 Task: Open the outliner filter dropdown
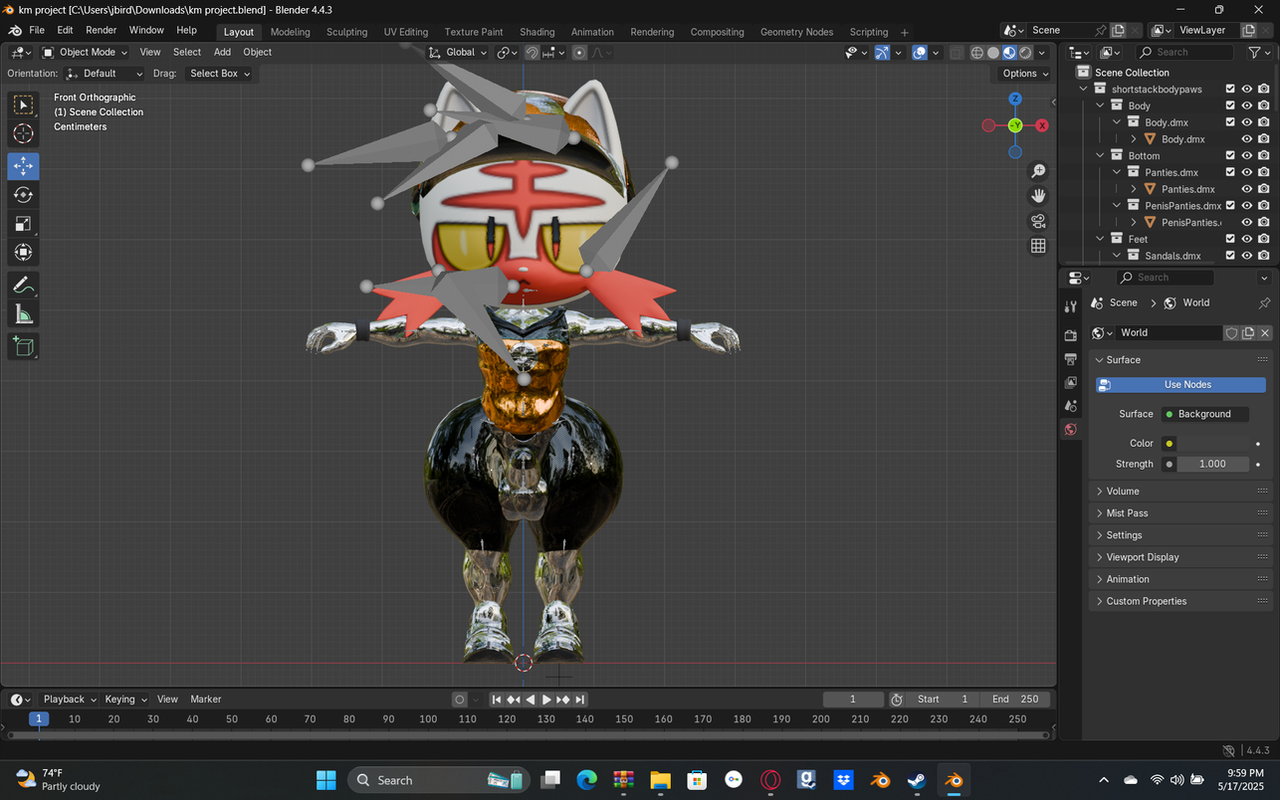tap(1258, 52)
